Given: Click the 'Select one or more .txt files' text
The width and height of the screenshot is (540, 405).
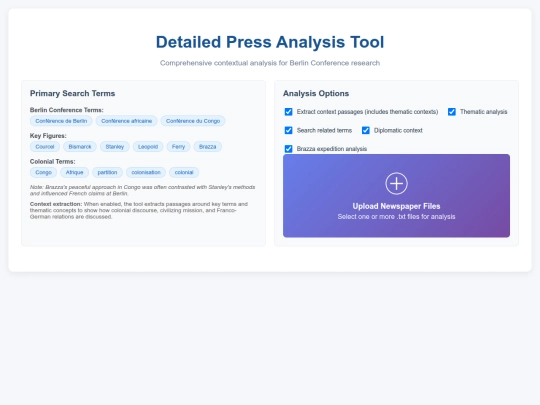Looking at the screenshot, I should 396,217.
